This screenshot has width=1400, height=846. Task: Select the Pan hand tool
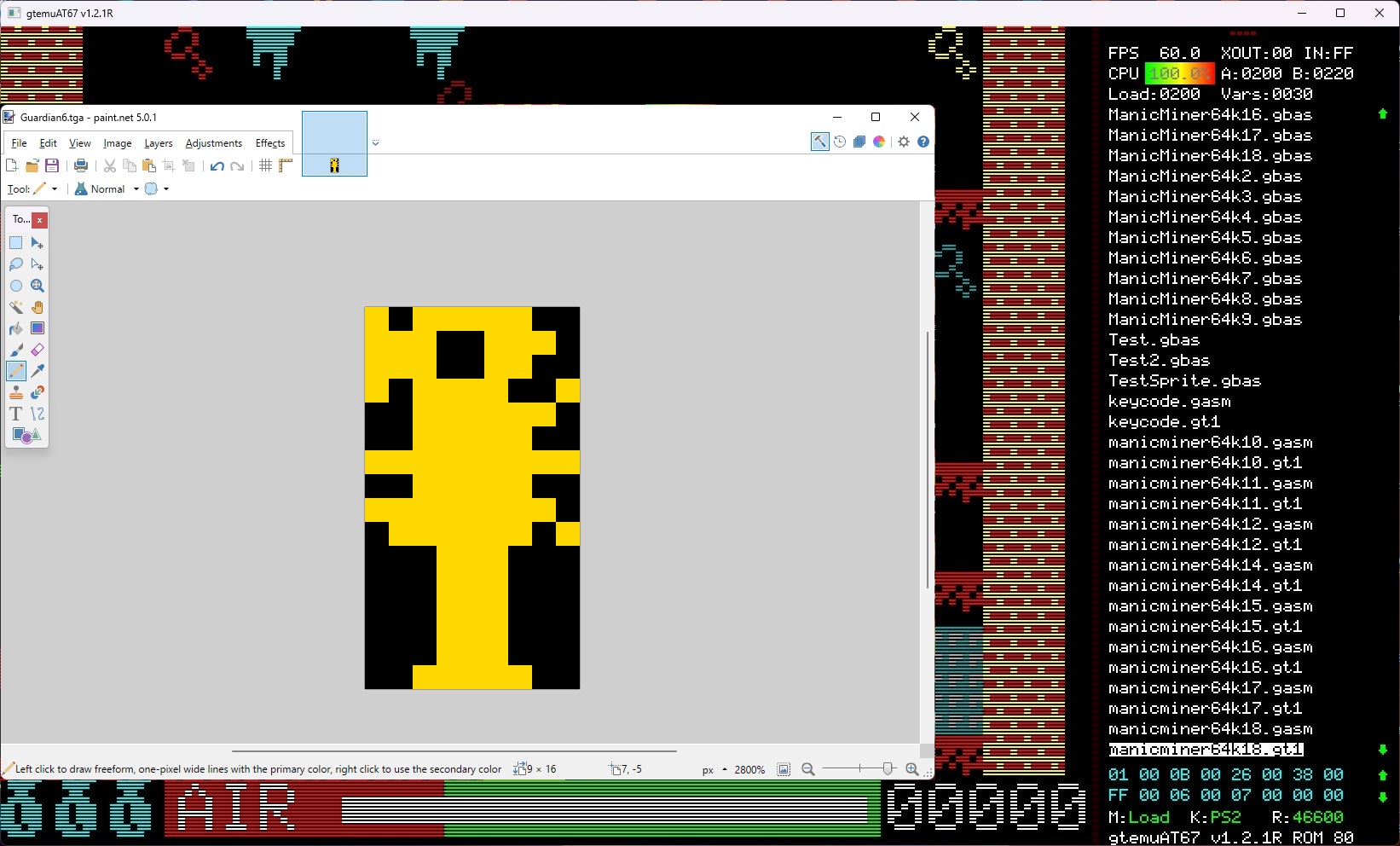click(38, 307)
